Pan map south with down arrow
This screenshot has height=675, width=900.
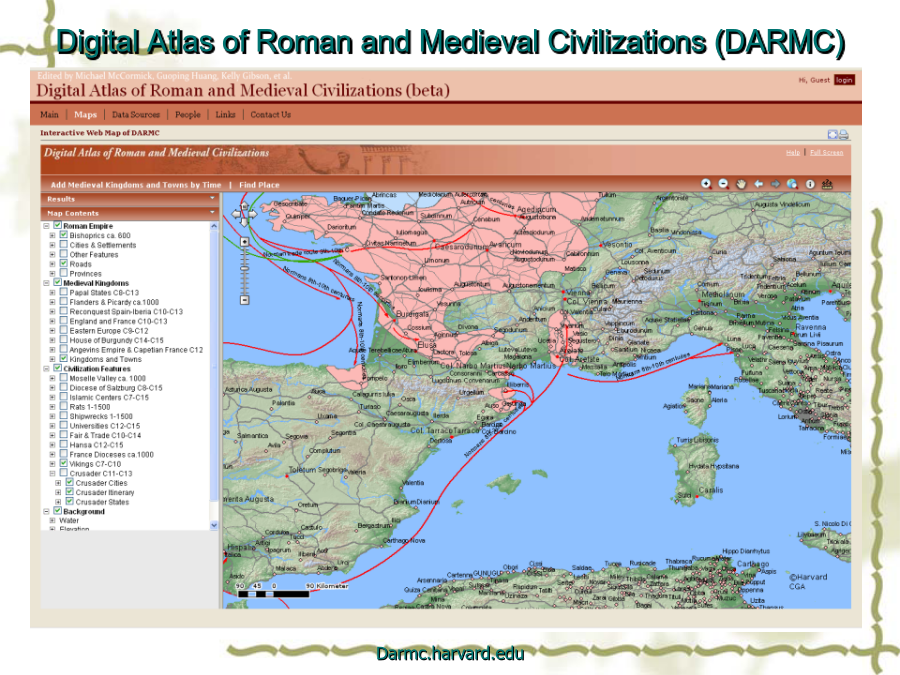click(244, 222)
